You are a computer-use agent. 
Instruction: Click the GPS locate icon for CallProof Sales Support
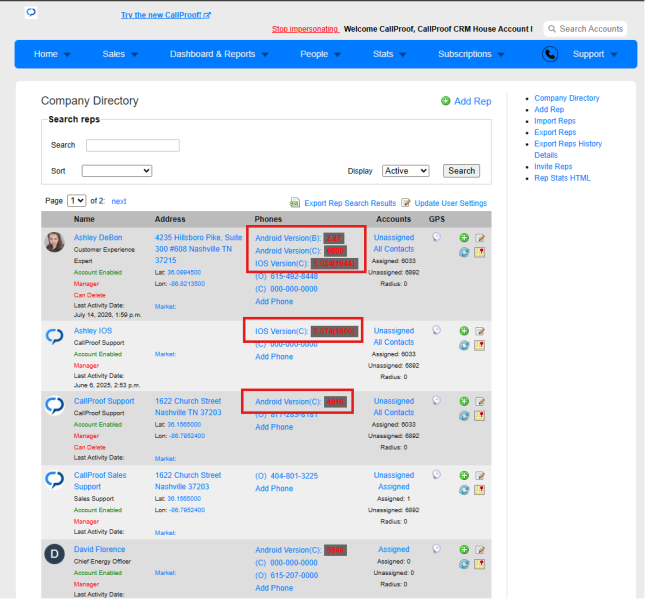tap(436, 475)
